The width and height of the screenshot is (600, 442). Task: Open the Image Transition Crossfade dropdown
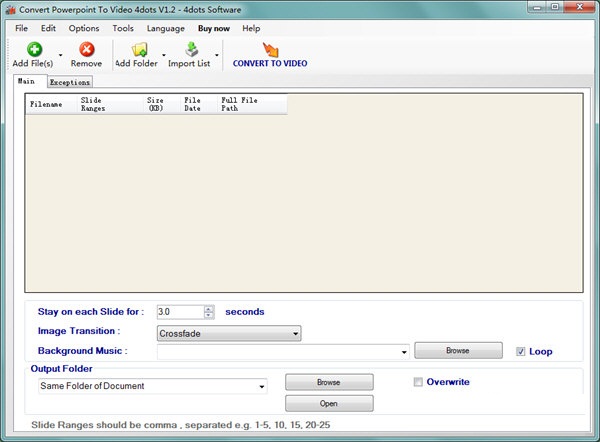229,333
